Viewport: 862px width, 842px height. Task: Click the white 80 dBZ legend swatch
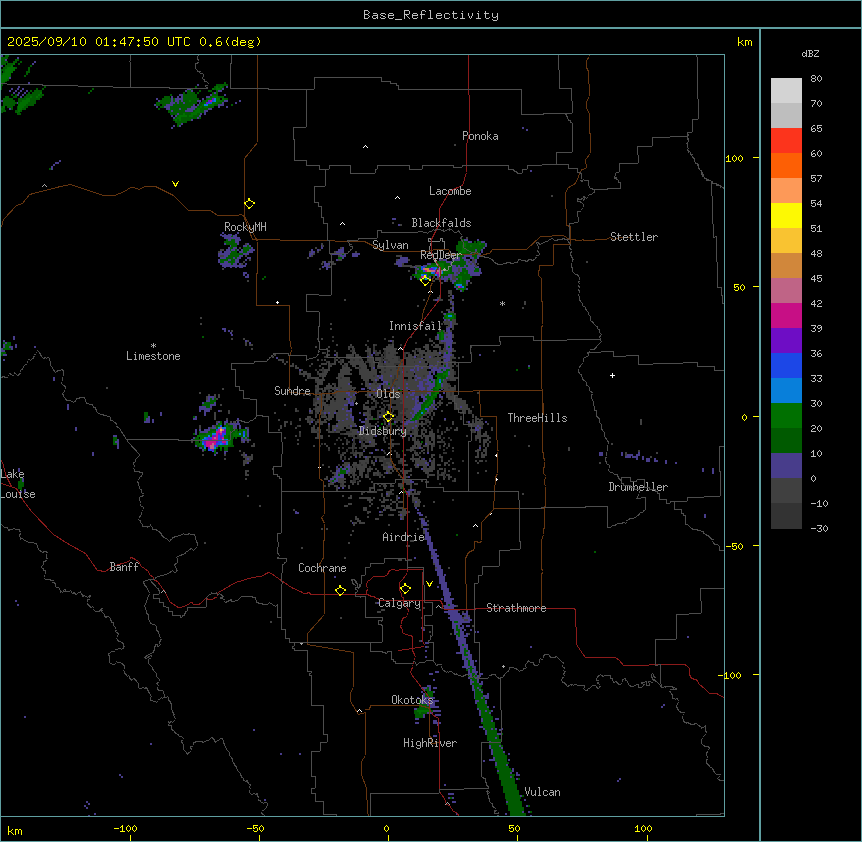[786, 90]
